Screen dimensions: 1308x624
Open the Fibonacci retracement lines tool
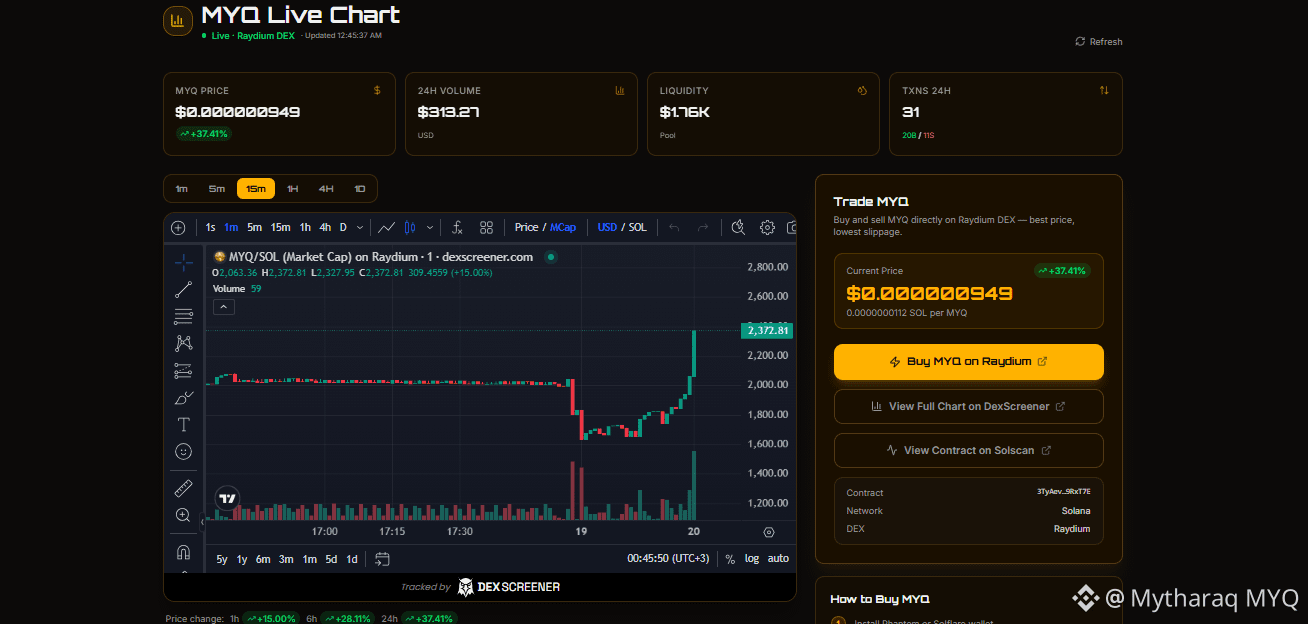pyautogui.click(x=183, y=317)
